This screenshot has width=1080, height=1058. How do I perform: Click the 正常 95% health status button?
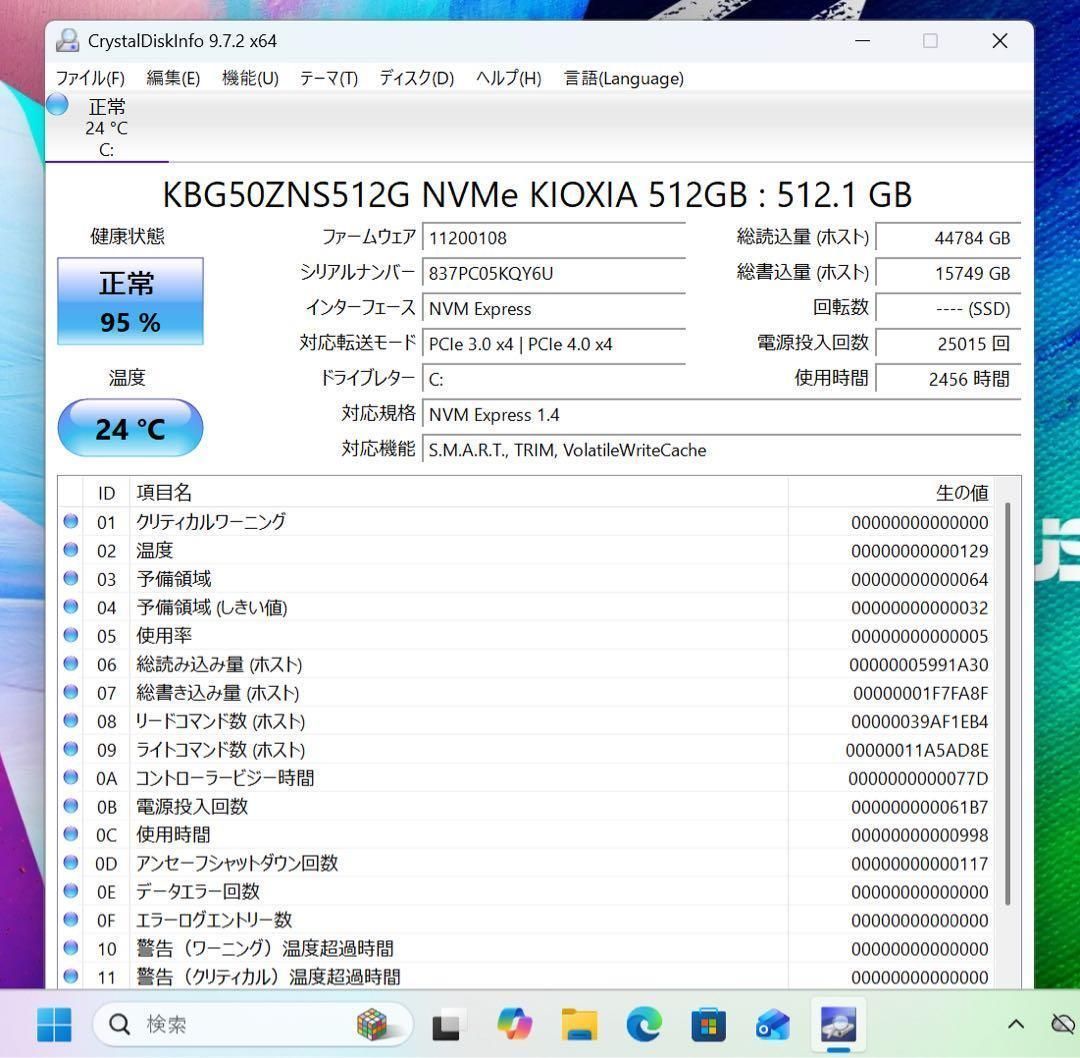point(130,301)
